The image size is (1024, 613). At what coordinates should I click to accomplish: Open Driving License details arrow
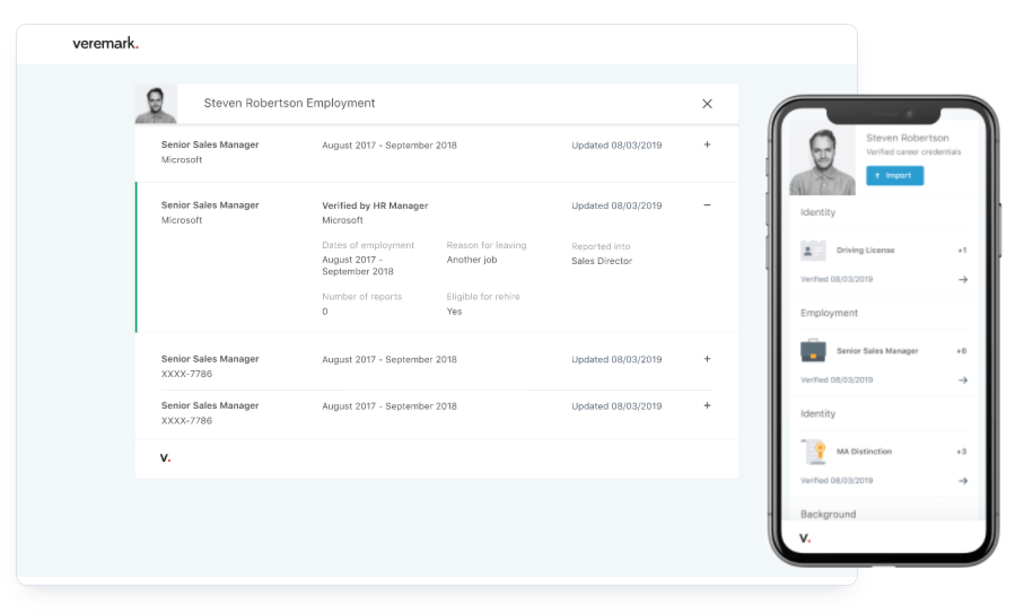pyautogui.click(x=963, y=279)
